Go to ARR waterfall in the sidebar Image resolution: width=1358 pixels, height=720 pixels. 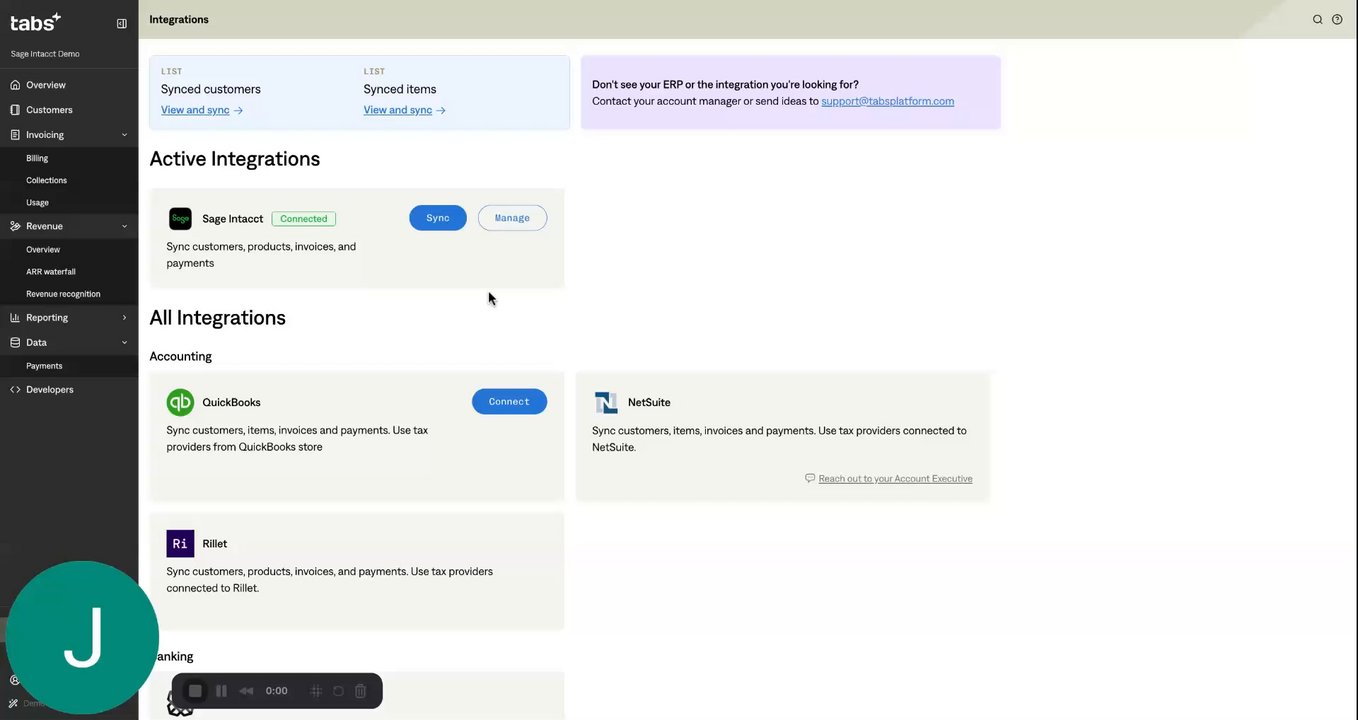[x=51, y=272]
